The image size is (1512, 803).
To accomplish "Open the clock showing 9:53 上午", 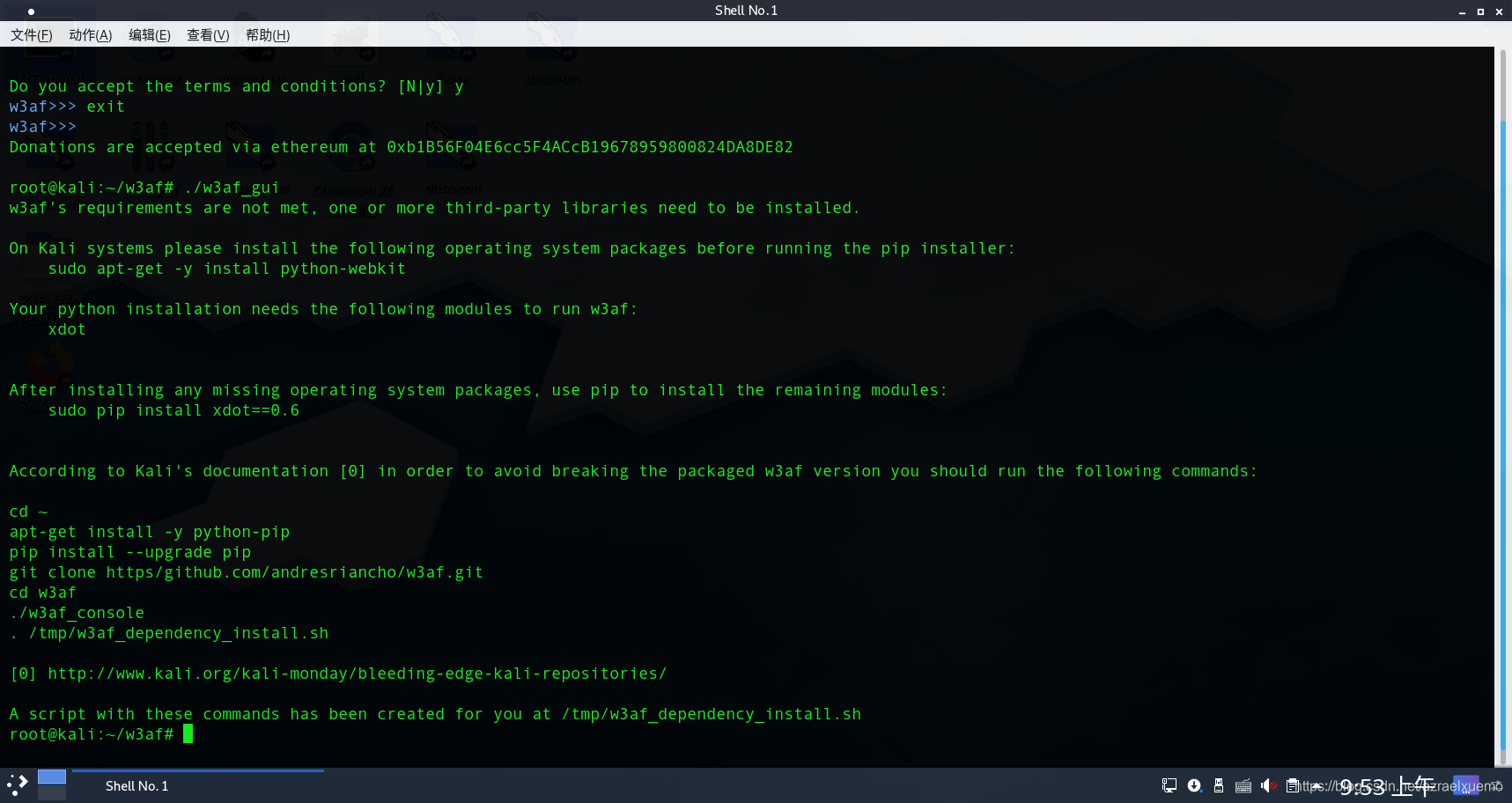I will pos(1386,786).
